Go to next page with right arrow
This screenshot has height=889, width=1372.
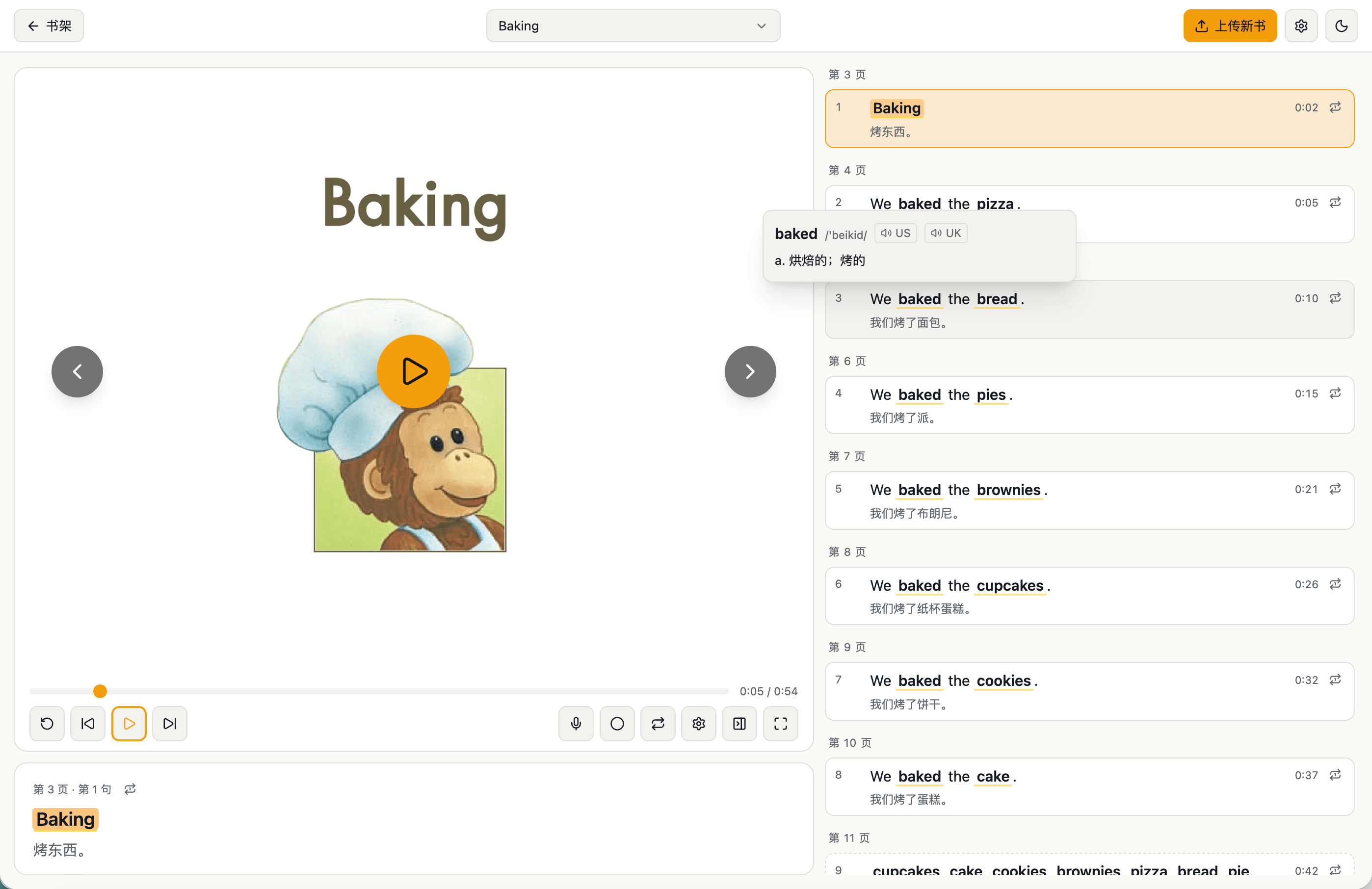coord(750,371)
